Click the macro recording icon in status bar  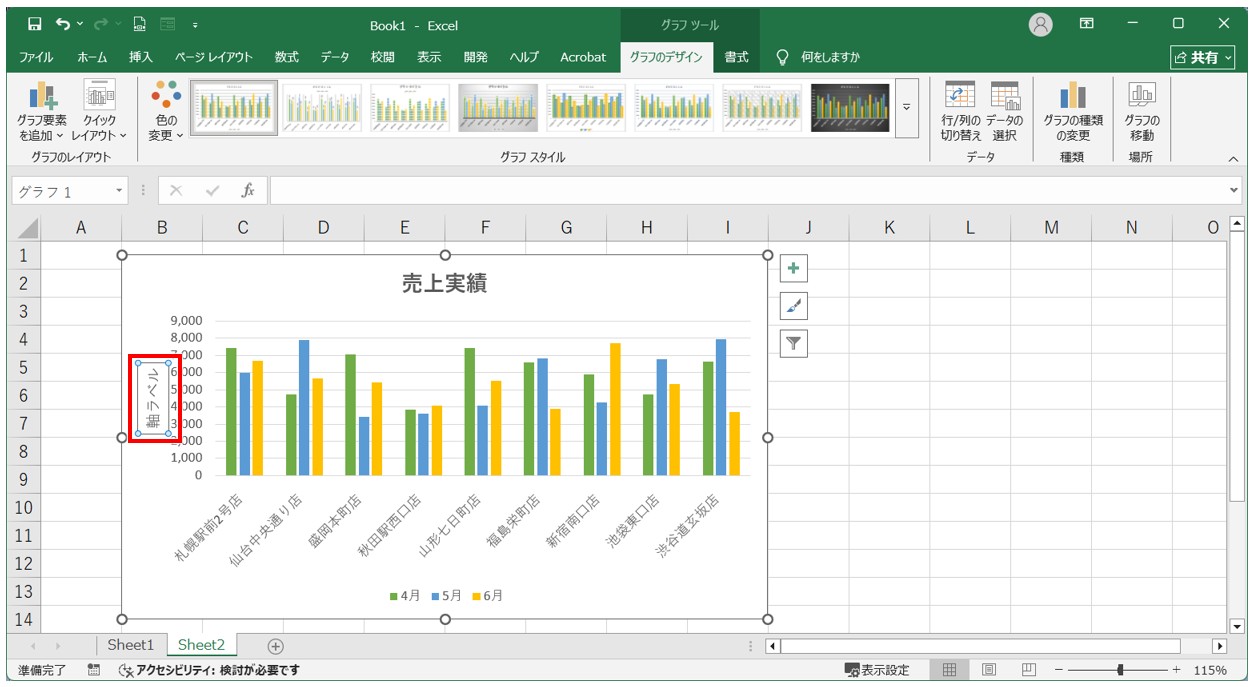coord(94,670)
